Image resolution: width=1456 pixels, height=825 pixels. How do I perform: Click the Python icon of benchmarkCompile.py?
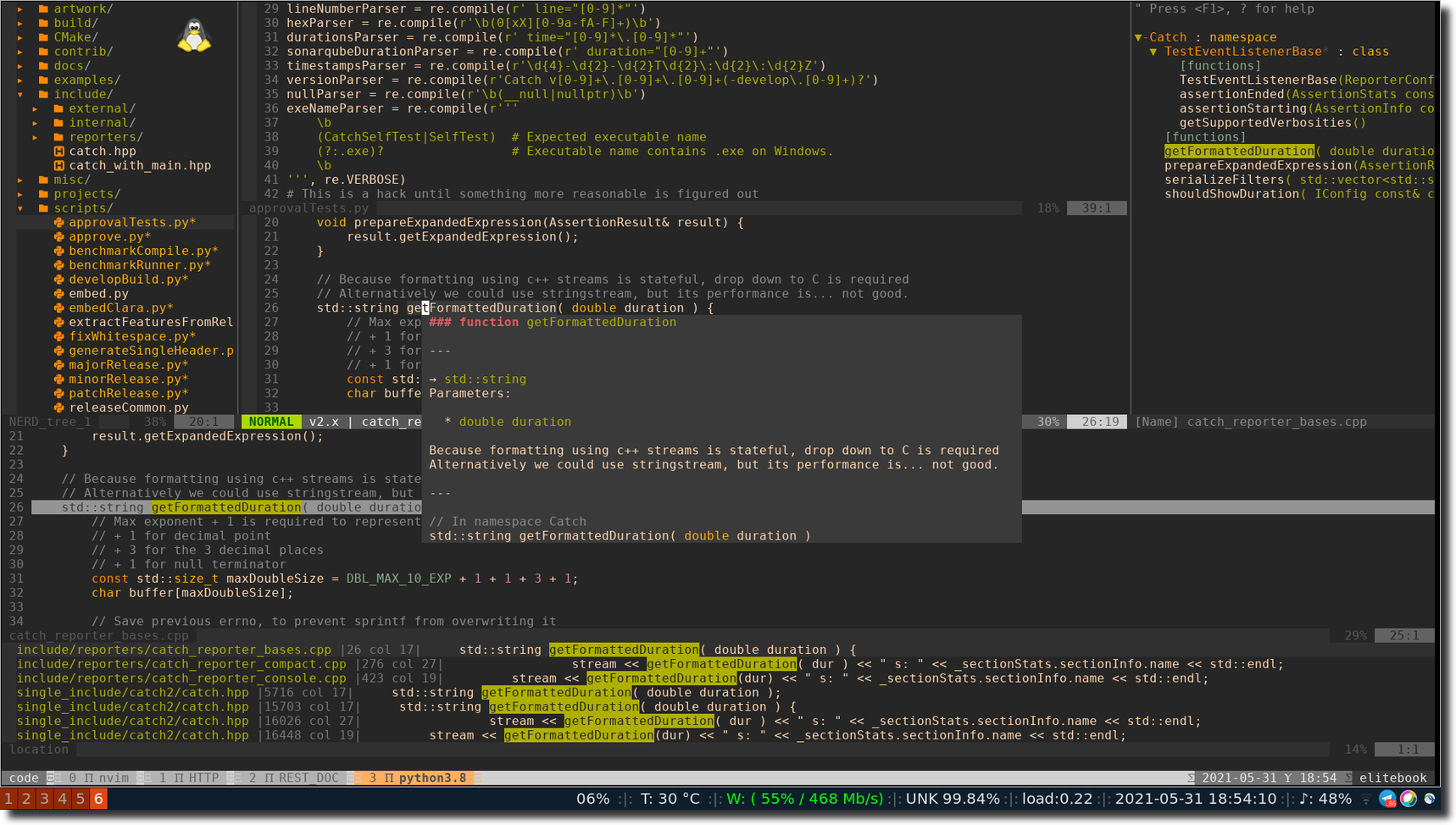[58, 251]
